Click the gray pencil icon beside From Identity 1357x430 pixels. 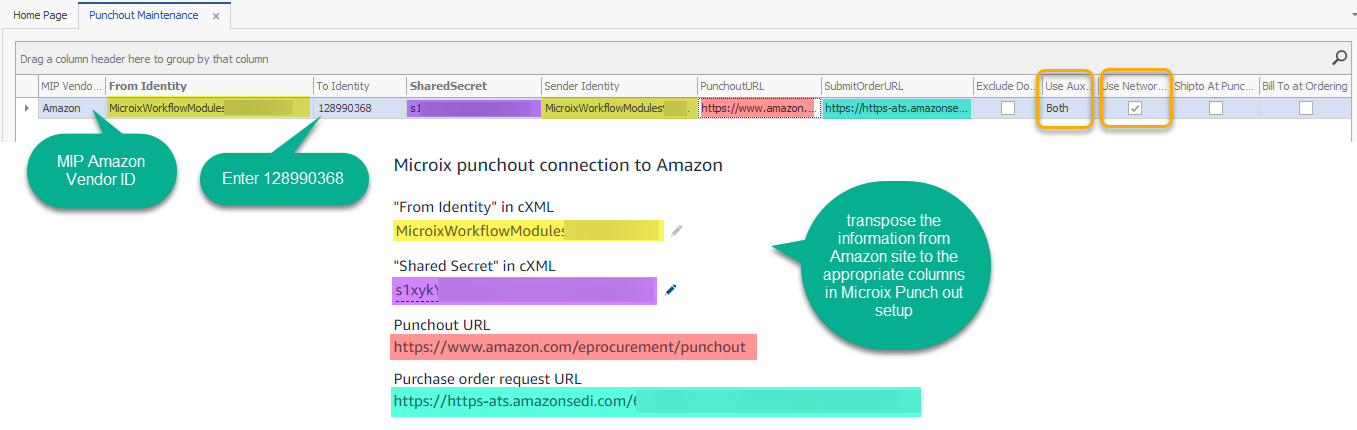point(677,231)
